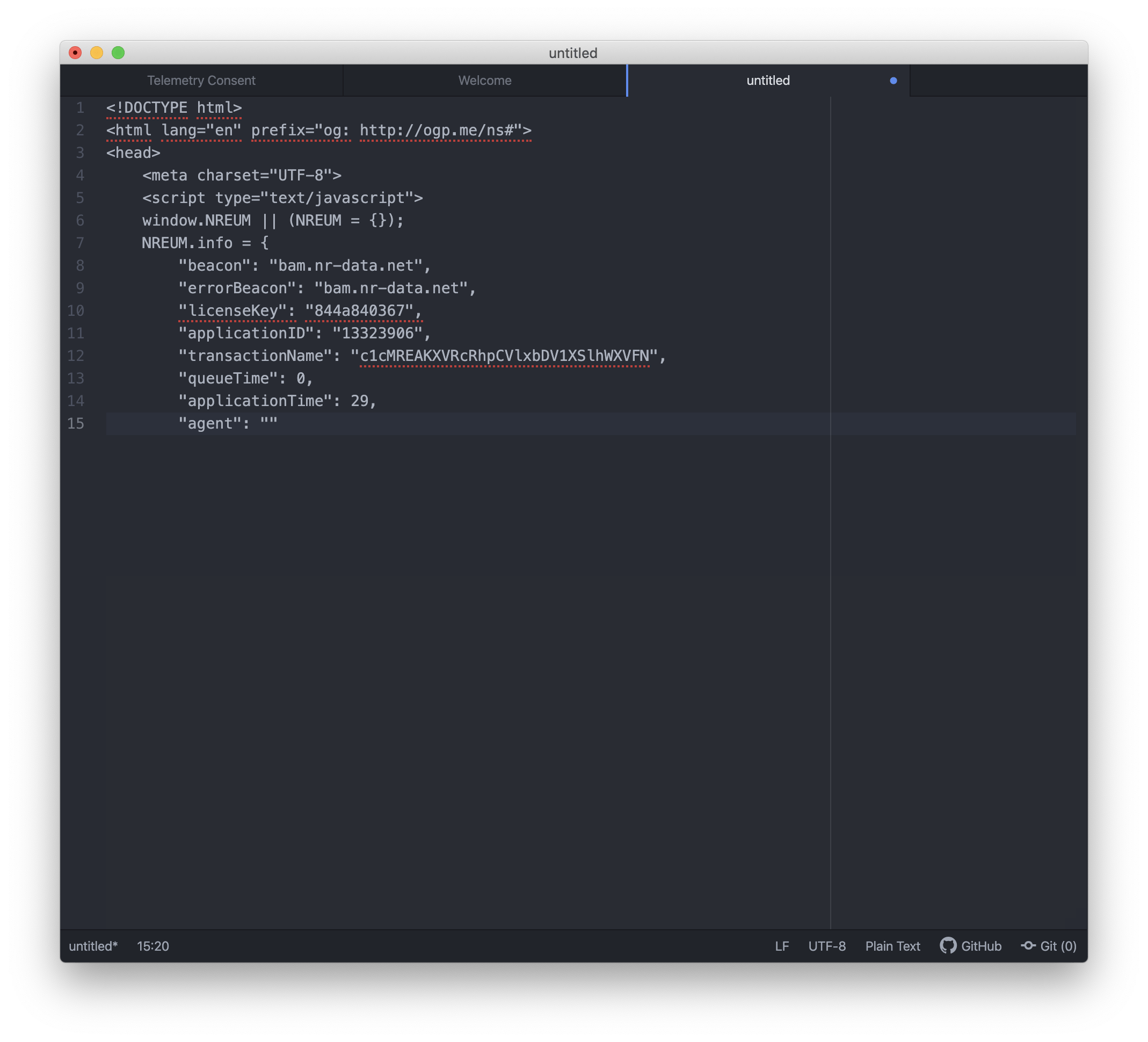Click the GitHub label in status bar
This screenshot has width=1148, height=1042.
(980, 946)
